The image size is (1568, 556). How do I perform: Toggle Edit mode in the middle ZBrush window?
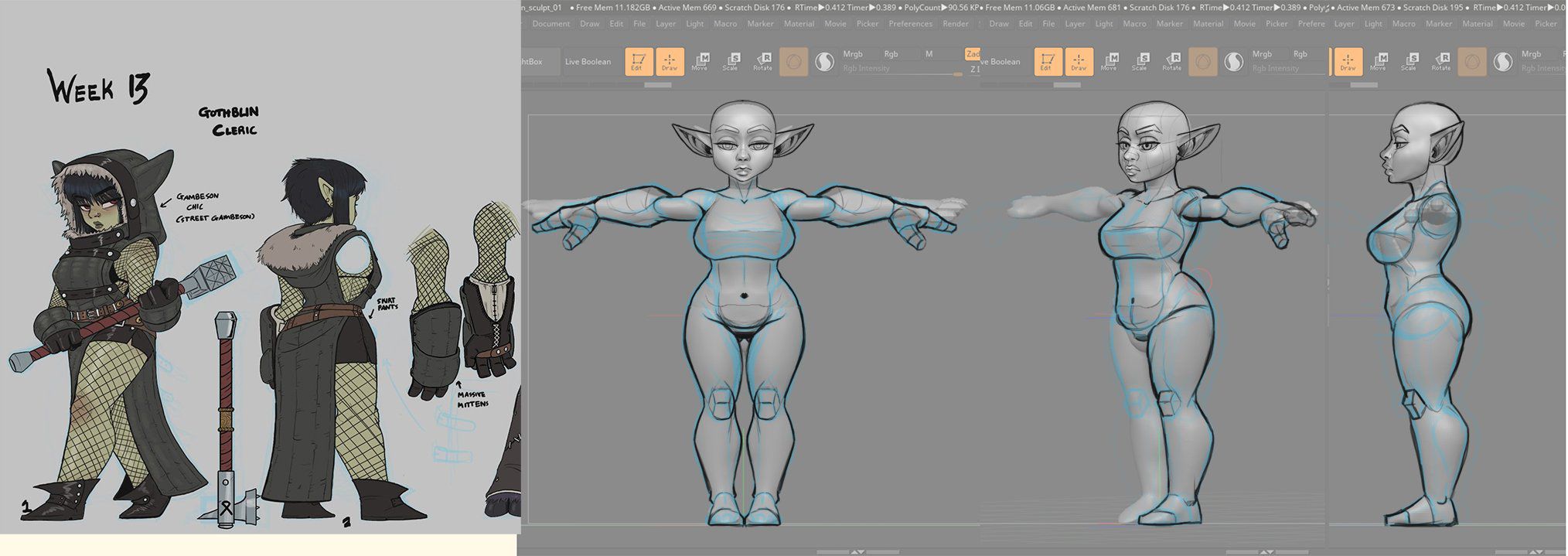point(1048,62)
